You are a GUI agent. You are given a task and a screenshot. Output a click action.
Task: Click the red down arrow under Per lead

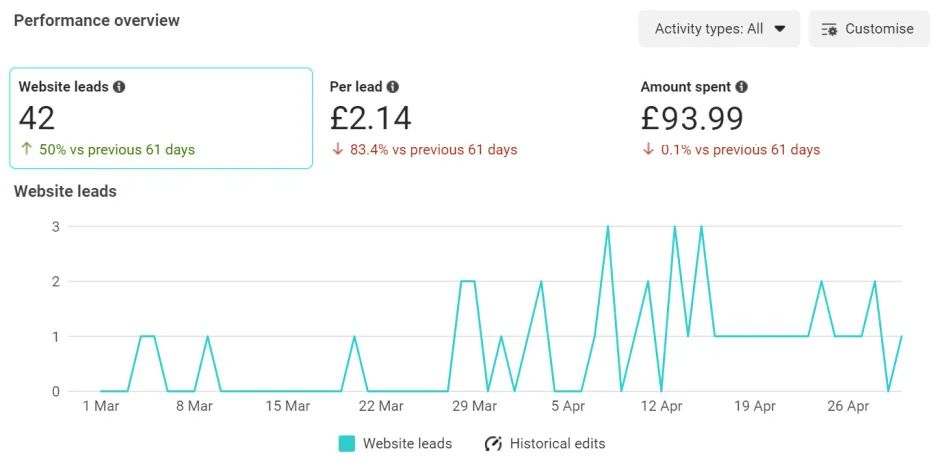337,150
